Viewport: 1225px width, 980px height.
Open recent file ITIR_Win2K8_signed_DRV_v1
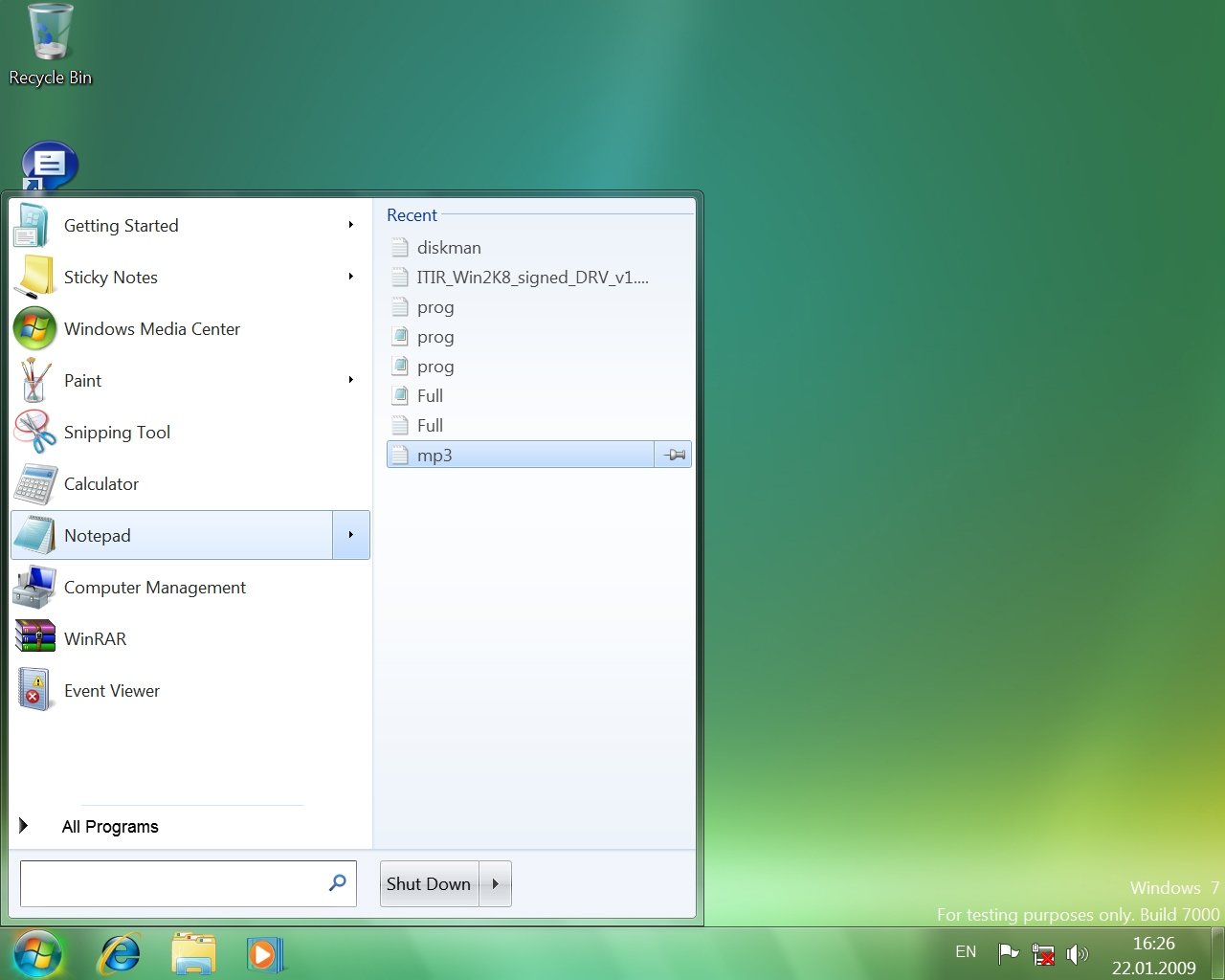point(540,278)
